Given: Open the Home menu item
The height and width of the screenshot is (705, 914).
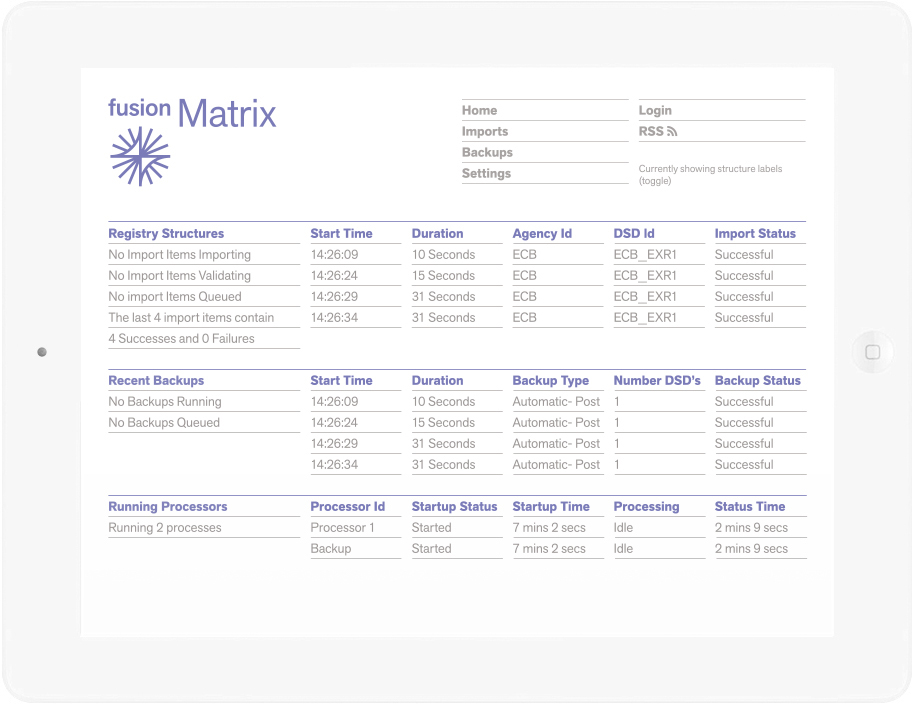Looking at the screenshot, I should 479,111.
